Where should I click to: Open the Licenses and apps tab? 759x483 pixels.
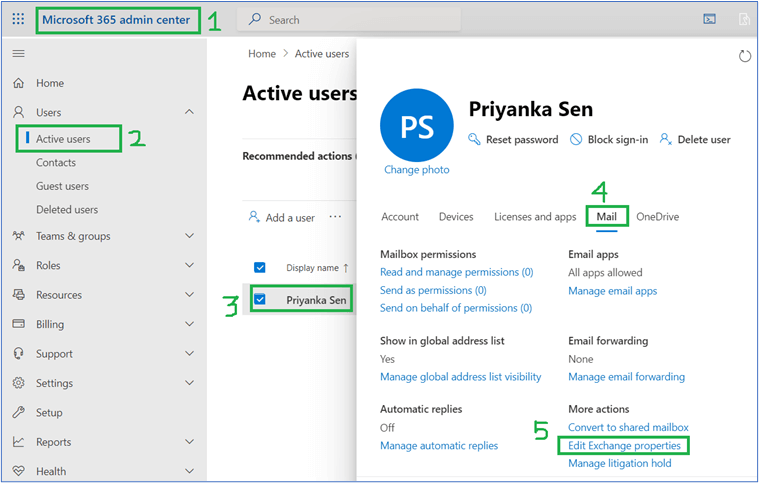point(535,217)
